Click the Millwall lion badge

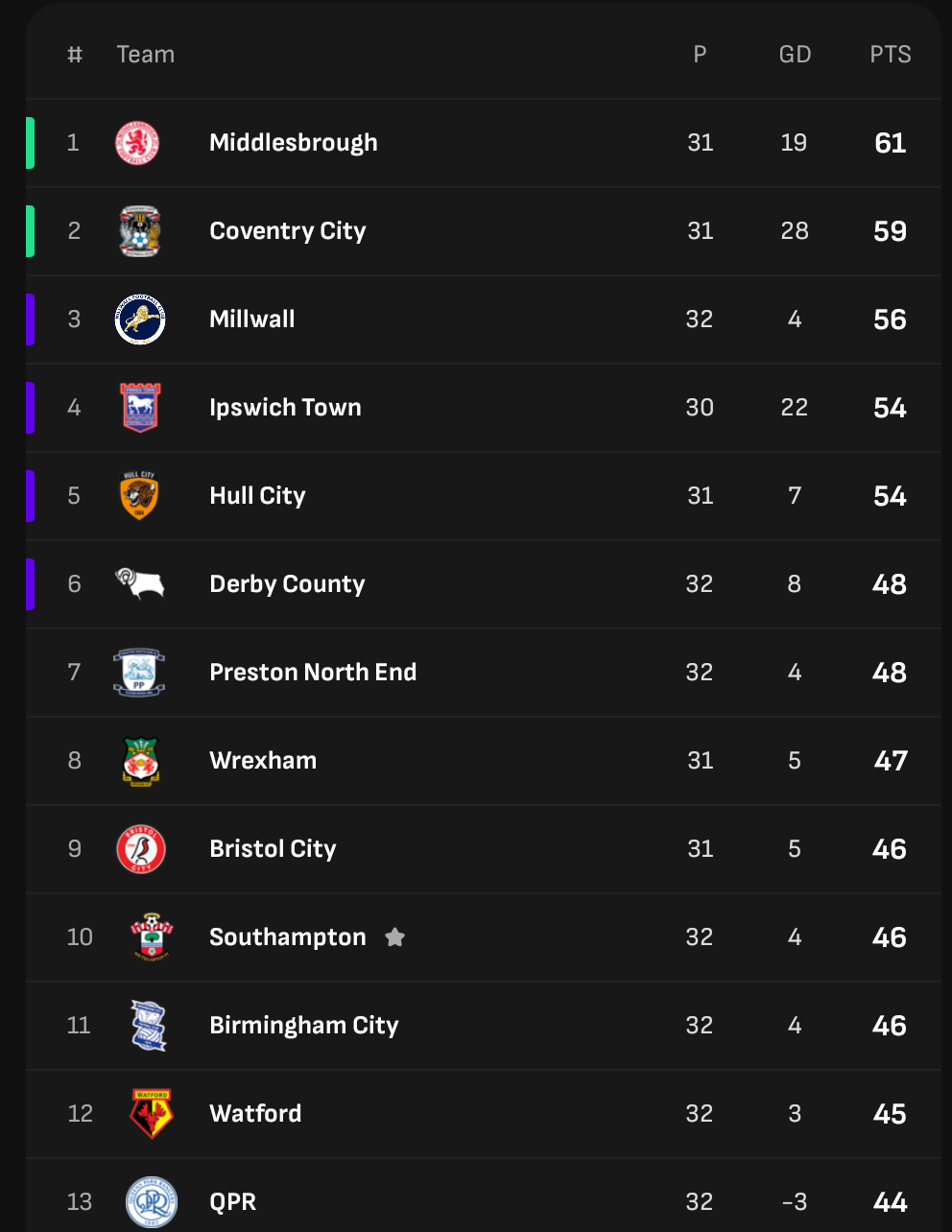click(140, 320)
